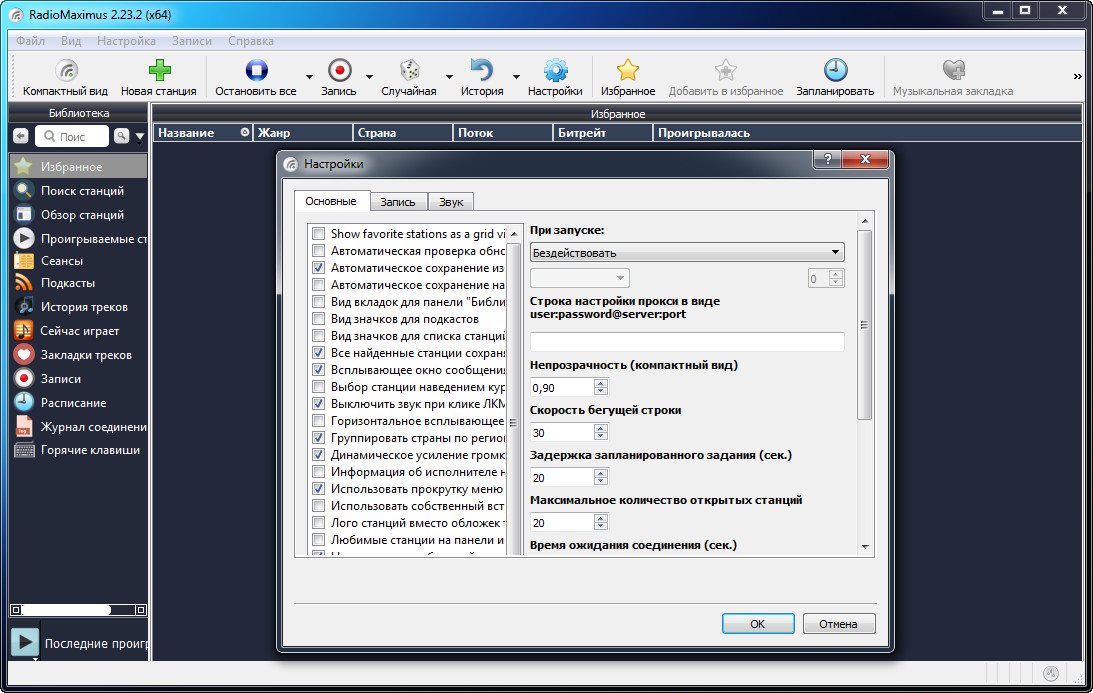The image size is (1093, 693).
Task: Open the Файл menu
Action: pyautogui.click(x=30, y=40)
